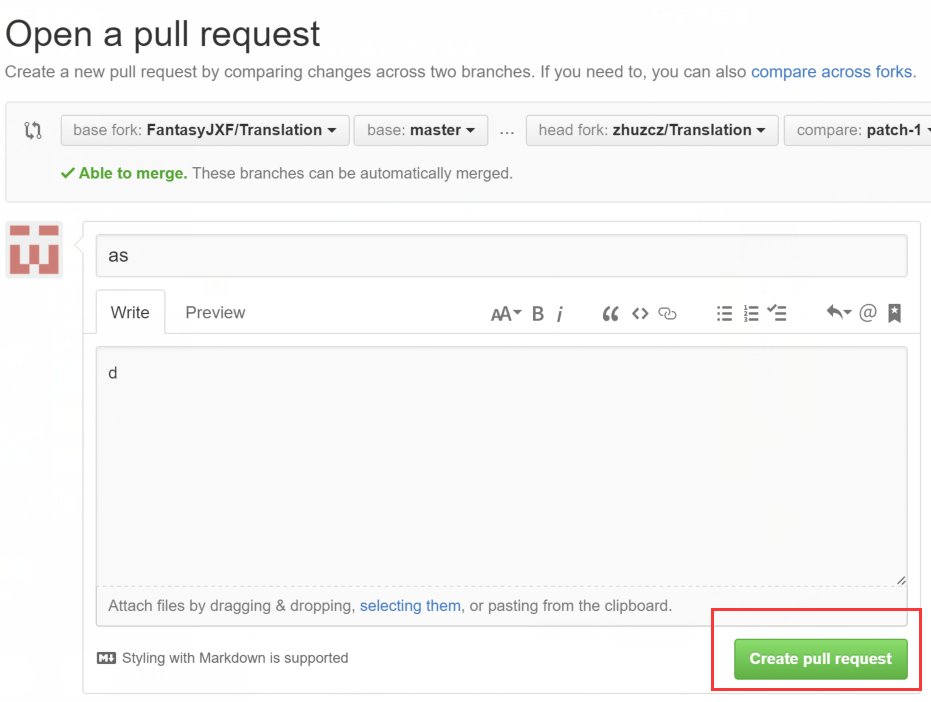Click the pull request title field
The width and height of the screenshot is (931, 702).
tap(501, 256)
